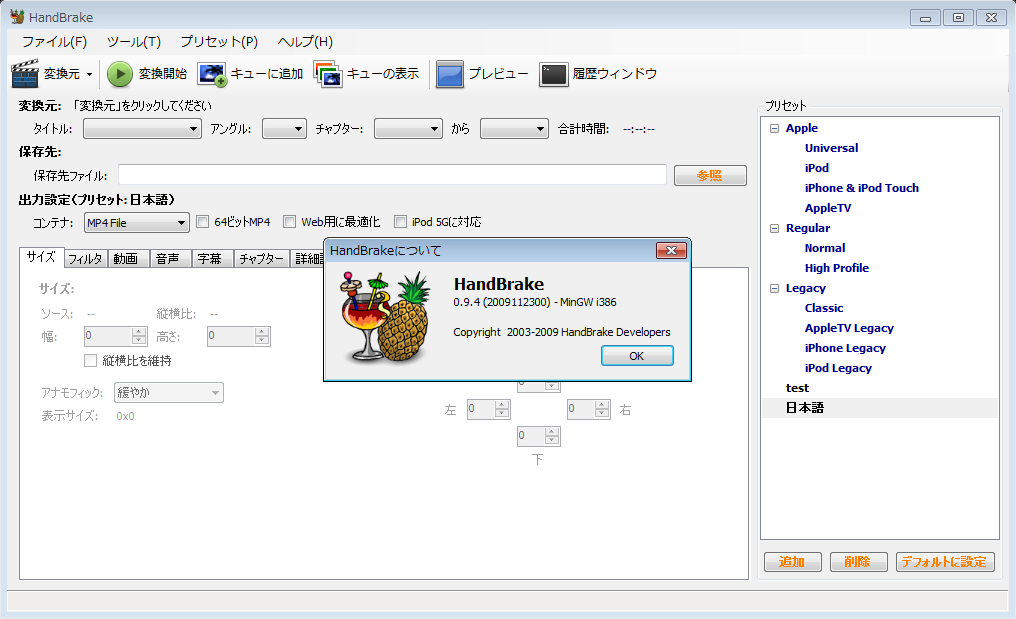Viewport: 1016px width, 619px height.
Task: Open 履歴ウィンドウ activity window icon
Action: tap(554, 74)
